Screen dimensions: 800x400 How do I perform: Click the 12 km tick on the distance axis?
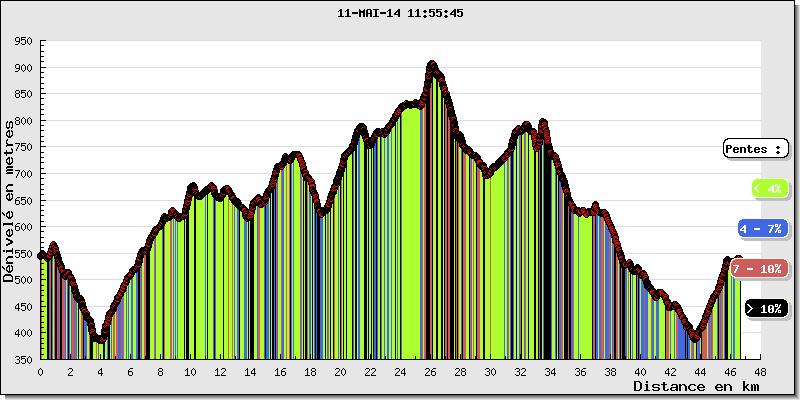coord(220,372)
